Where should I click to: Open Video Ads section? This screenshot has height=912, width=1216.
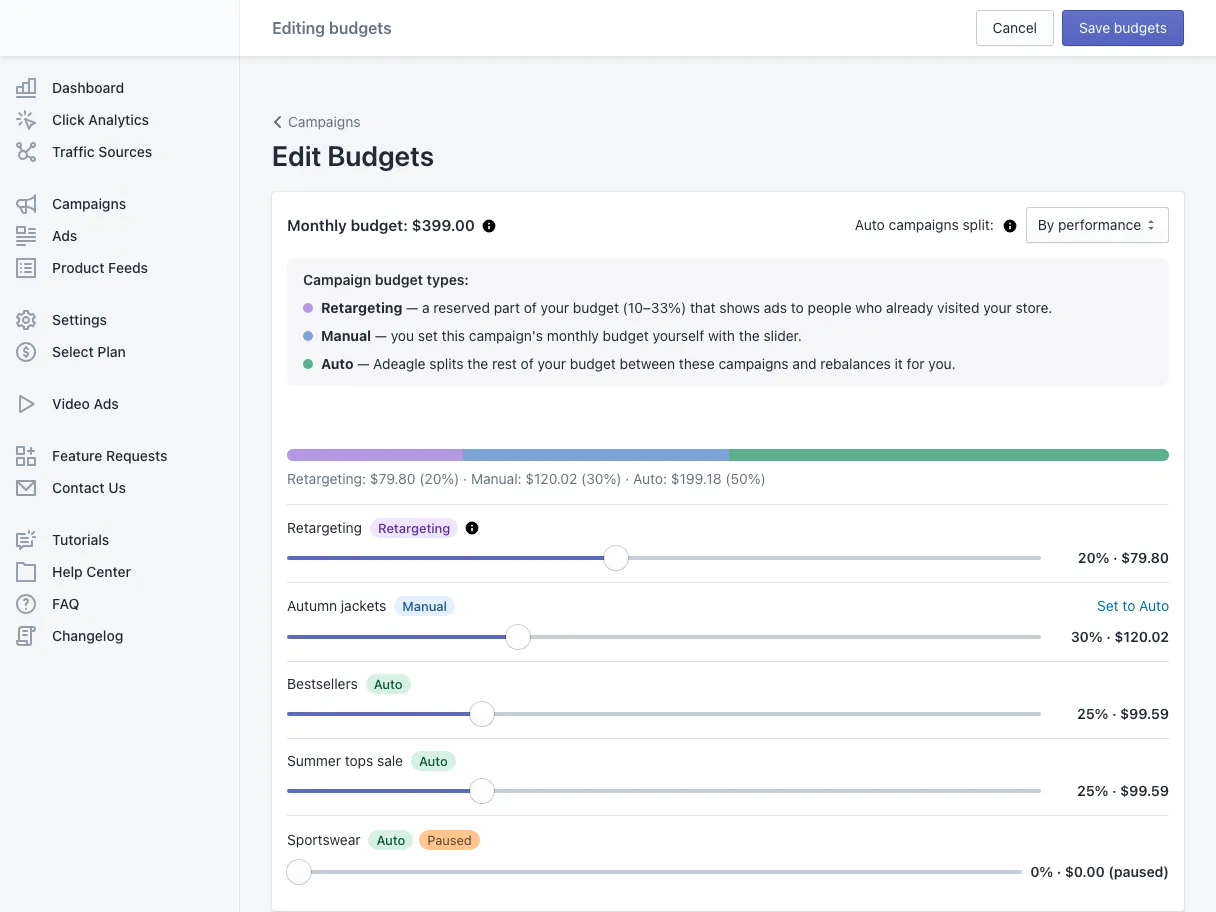[x=87, y=404]
